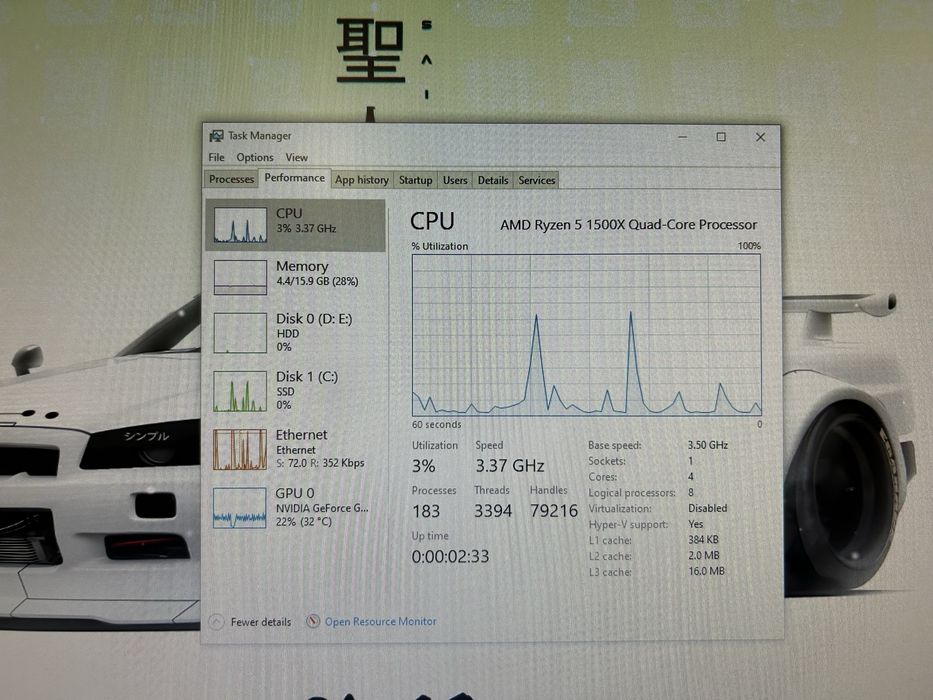Select the CPU mini graph thumbnail
Screen dimensions: 933x700
(x=240, y=224)
